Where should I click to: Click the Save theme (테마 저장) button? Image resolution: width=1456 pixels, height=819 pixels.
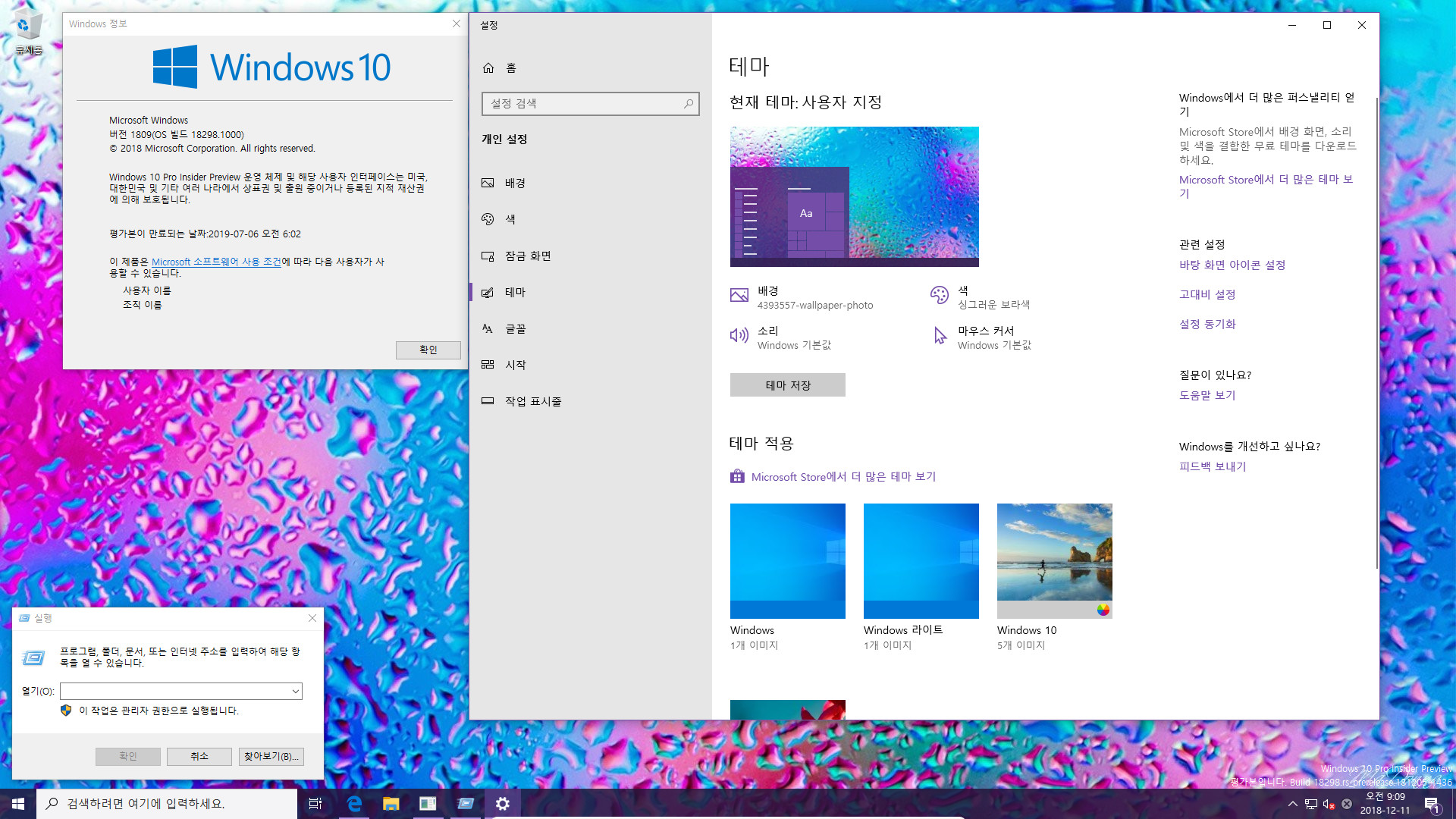[x=787, y=385]
